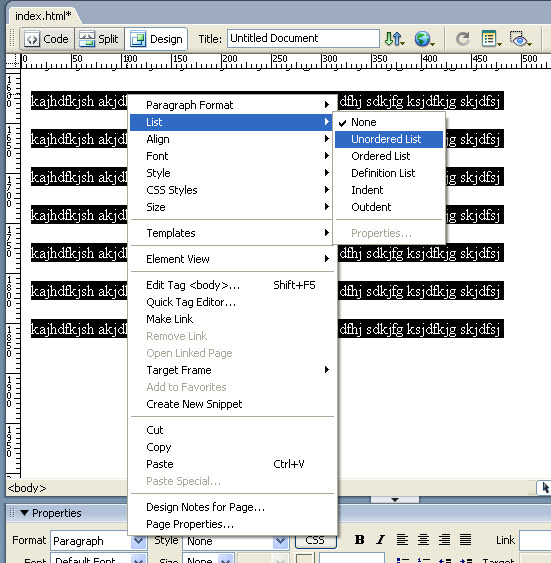
Task: Click the CSS button
Action: click(316, 540)
